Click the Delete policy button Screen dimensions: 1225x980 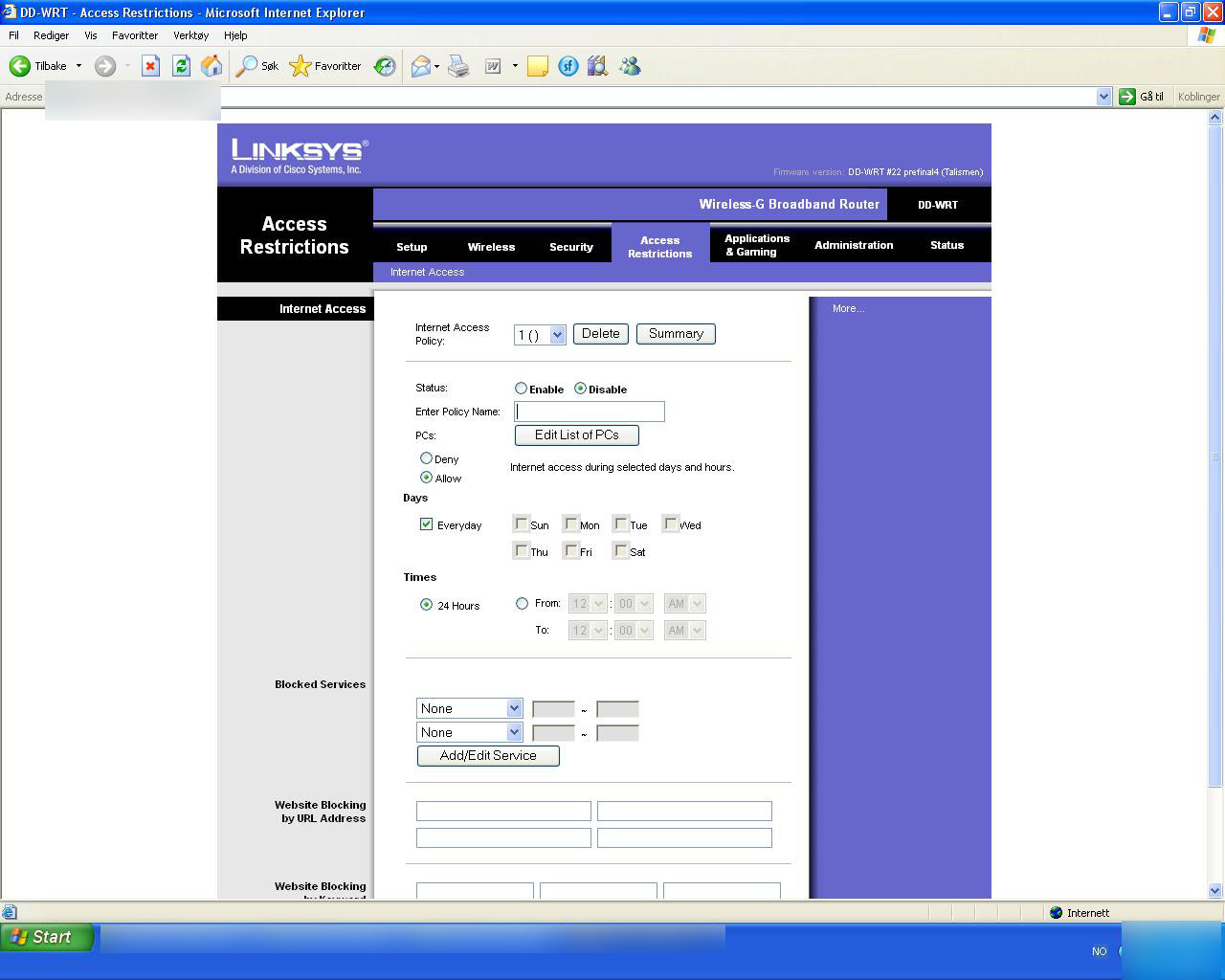click(601, 334)
